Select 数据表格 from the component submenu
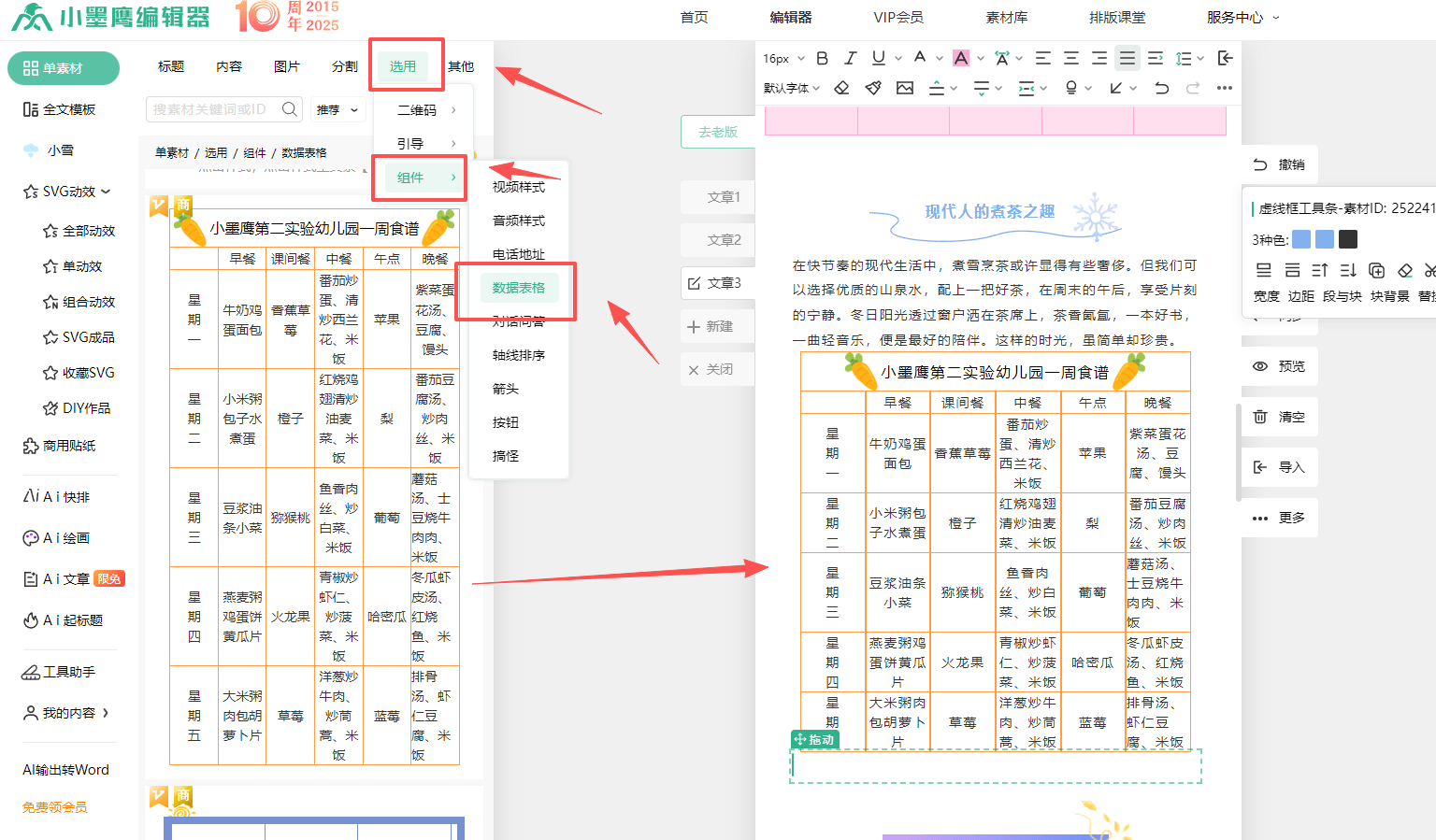1436x840 pixels. click(x=519, y=288)
